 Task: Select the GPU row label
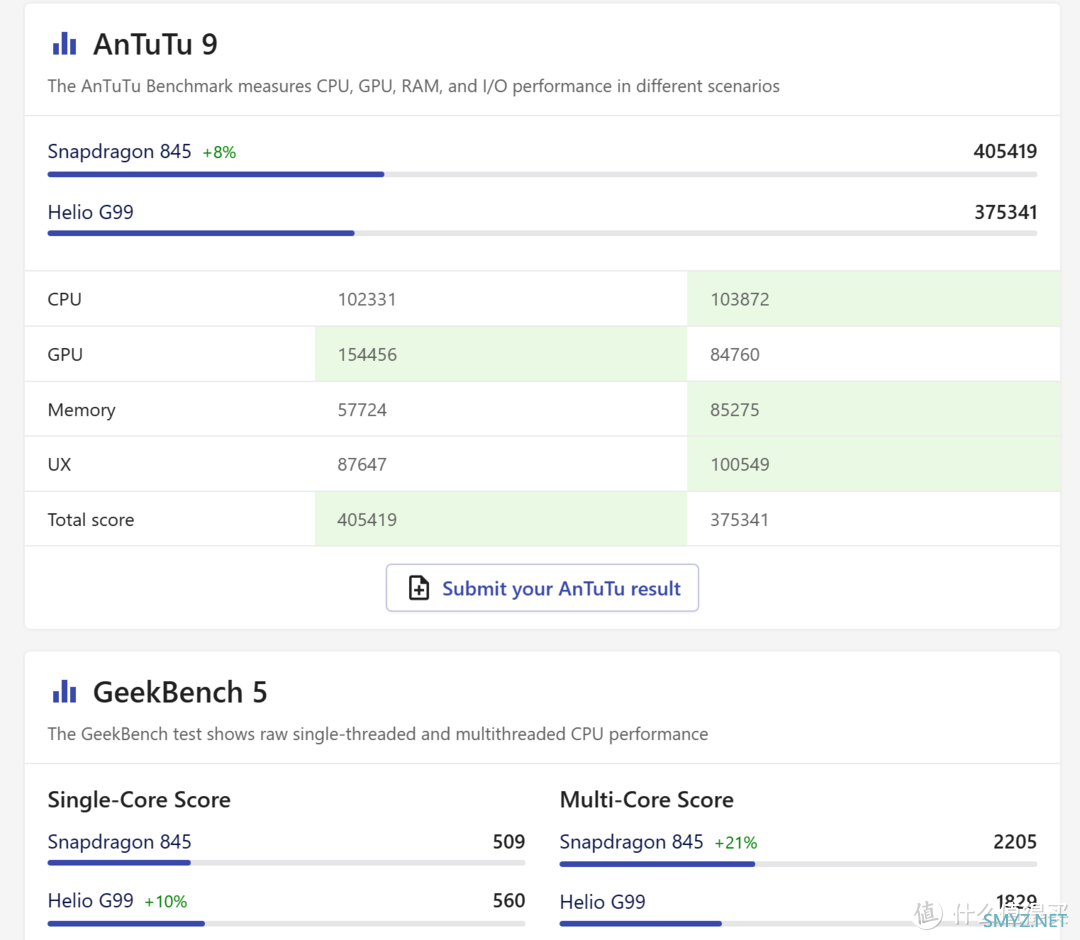pyautogui.click(x=65, y=355)
